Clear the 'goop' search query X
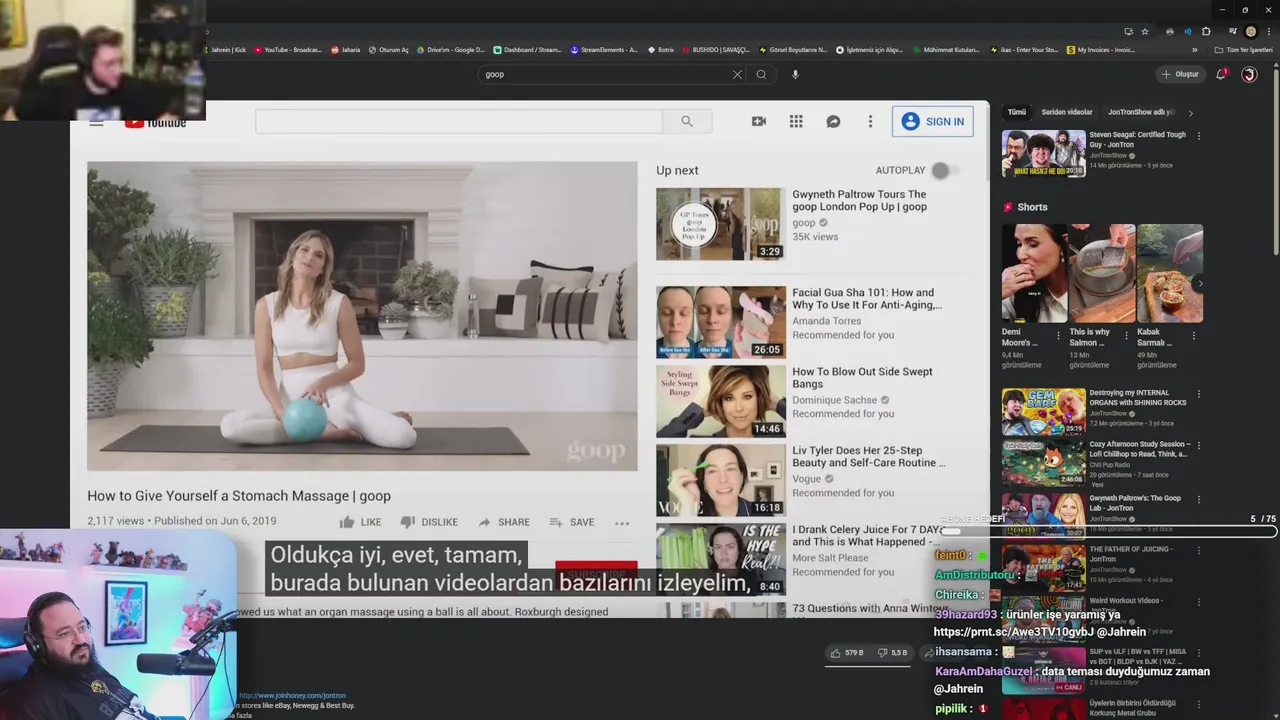Viewport: 1280px width, 720px height. 737,74
